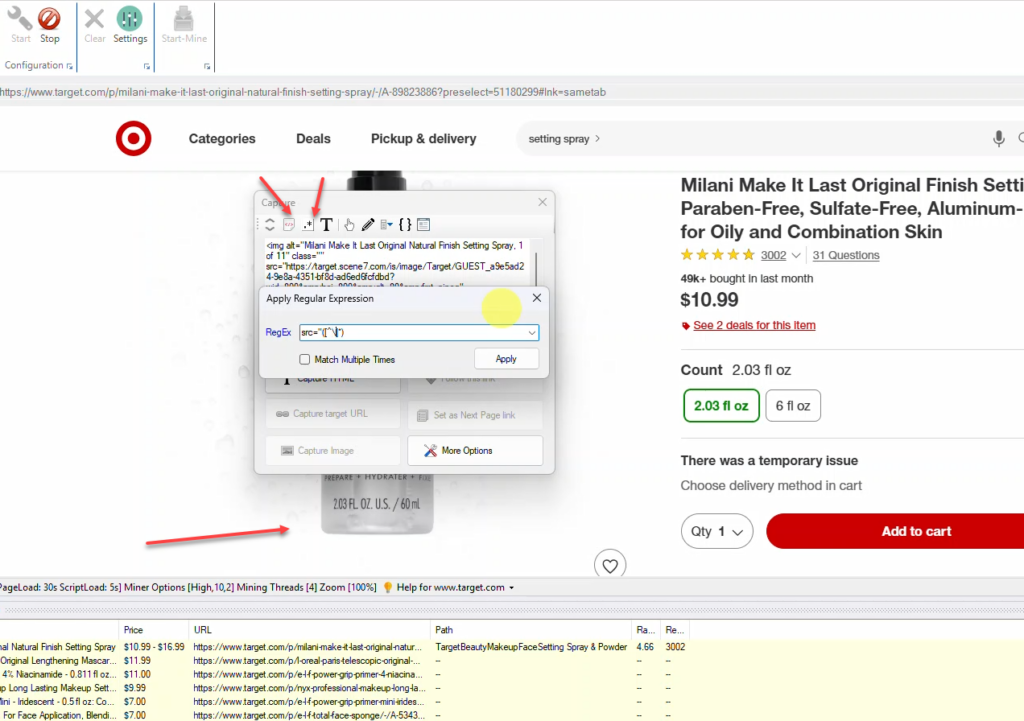
Task: Open the Settings sliders icon
Action: click(x=129, y=19)
